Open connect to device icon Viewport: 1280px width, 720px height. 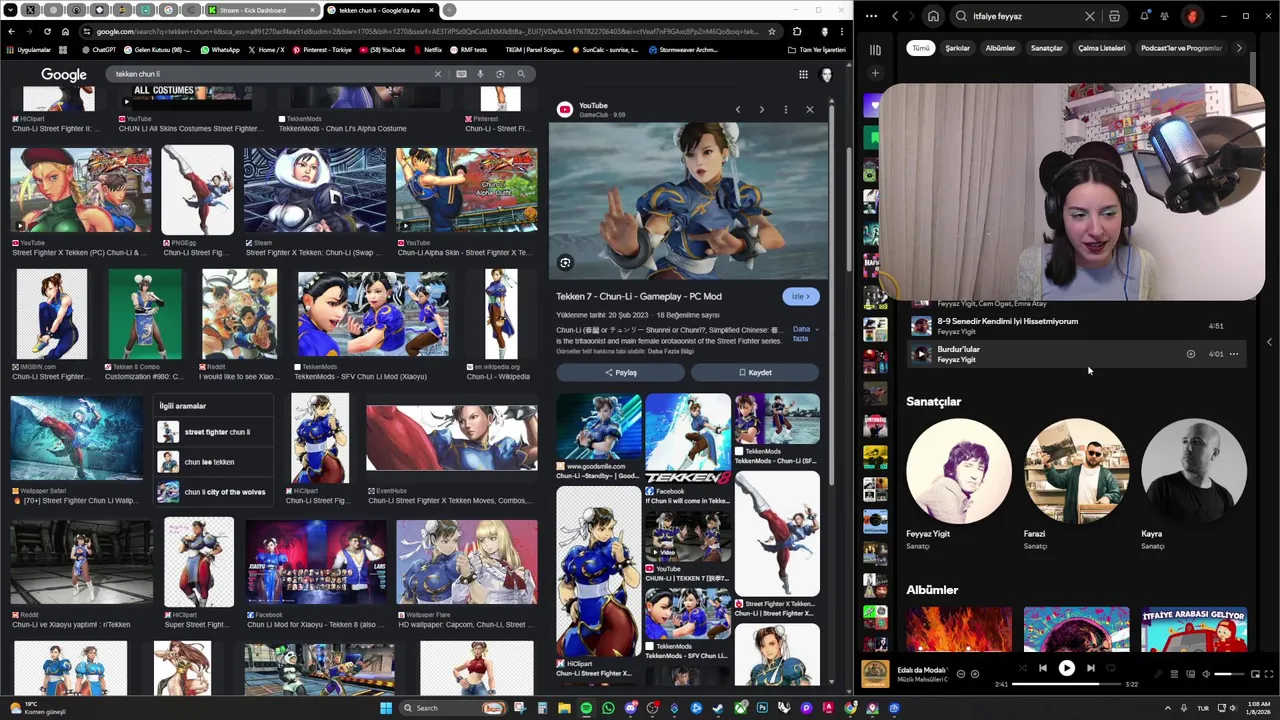(x=1190, y=674)
